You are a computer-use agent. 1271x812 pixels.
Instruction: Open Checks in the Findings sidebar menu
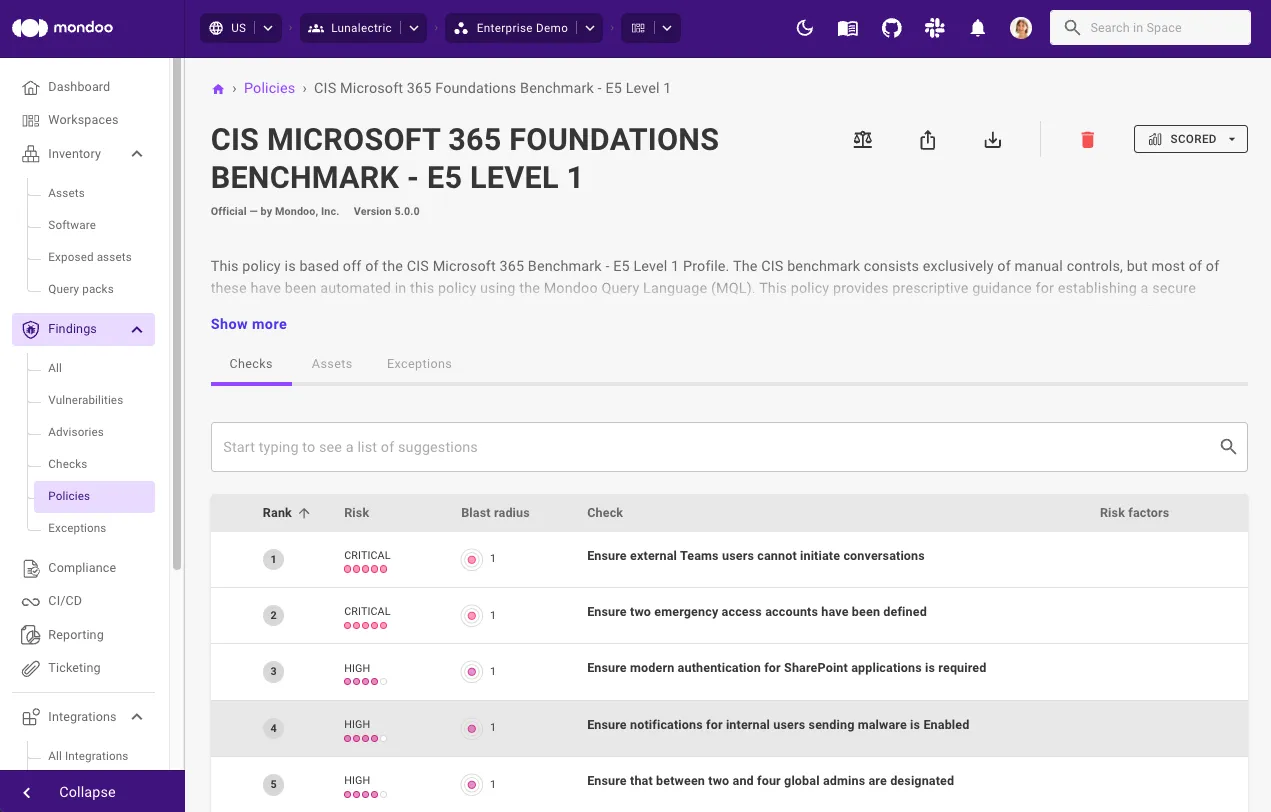coord(68,464)
